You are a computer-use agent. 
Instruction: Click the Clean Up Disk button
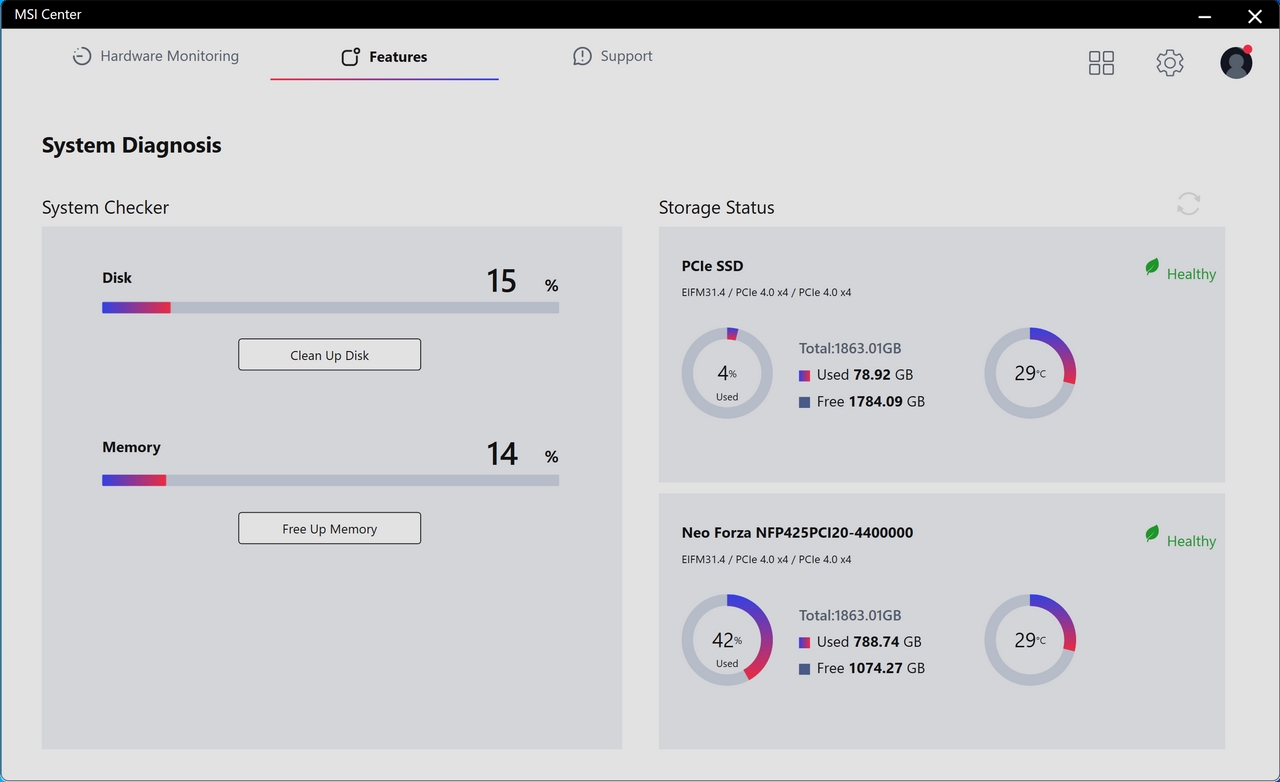329,355
